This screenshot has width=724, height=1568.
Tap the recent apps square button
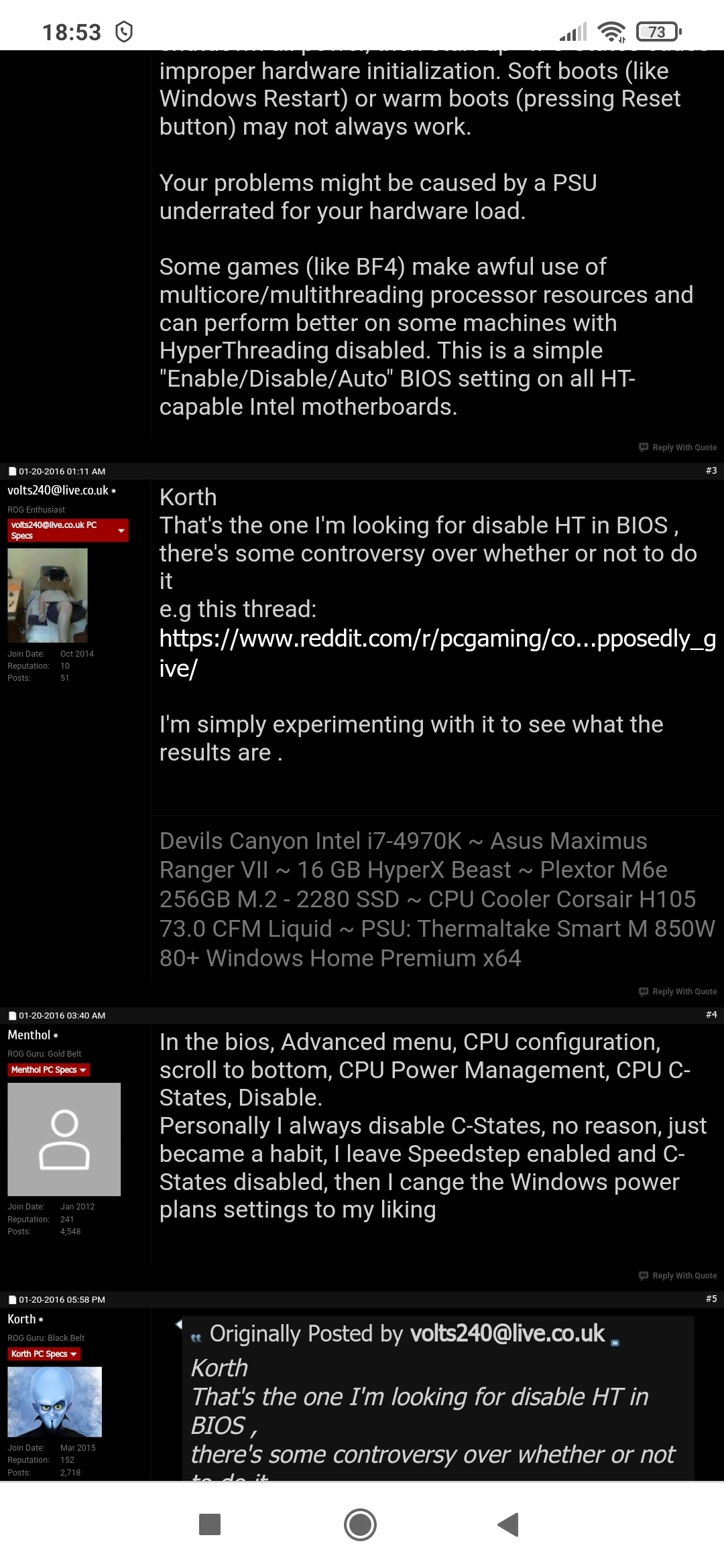coord(210,1524)
